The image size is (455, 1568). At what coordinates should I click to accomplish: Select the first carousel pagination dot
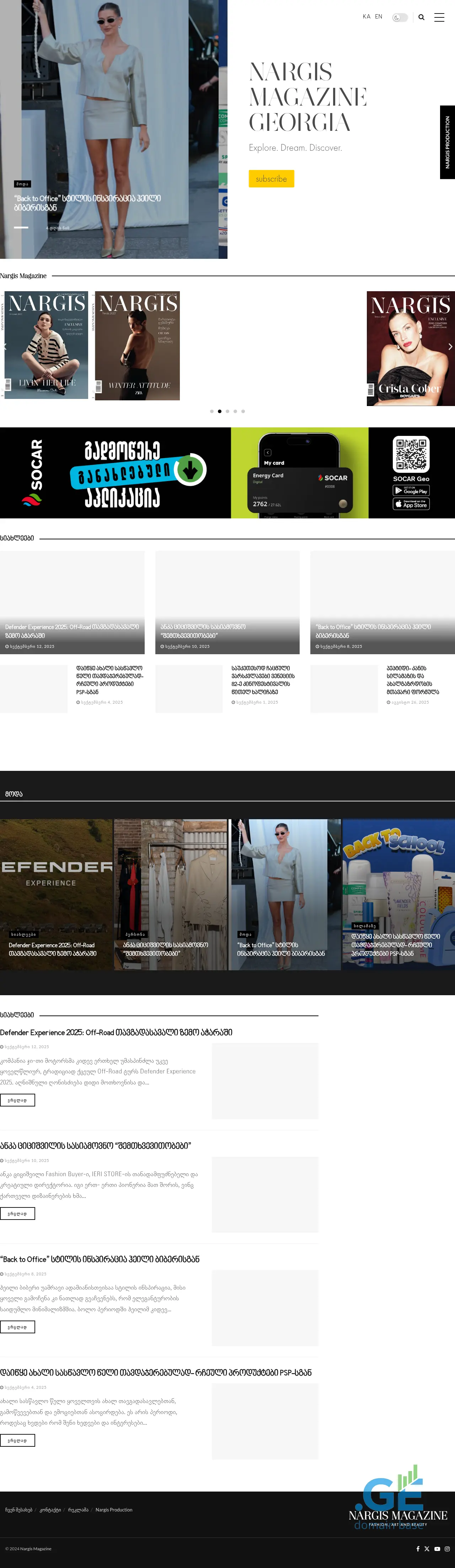(x=212, y=411)
